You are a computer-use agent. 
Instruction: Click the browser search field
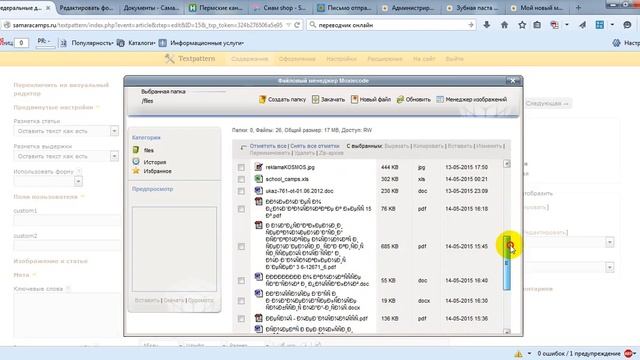390,25
